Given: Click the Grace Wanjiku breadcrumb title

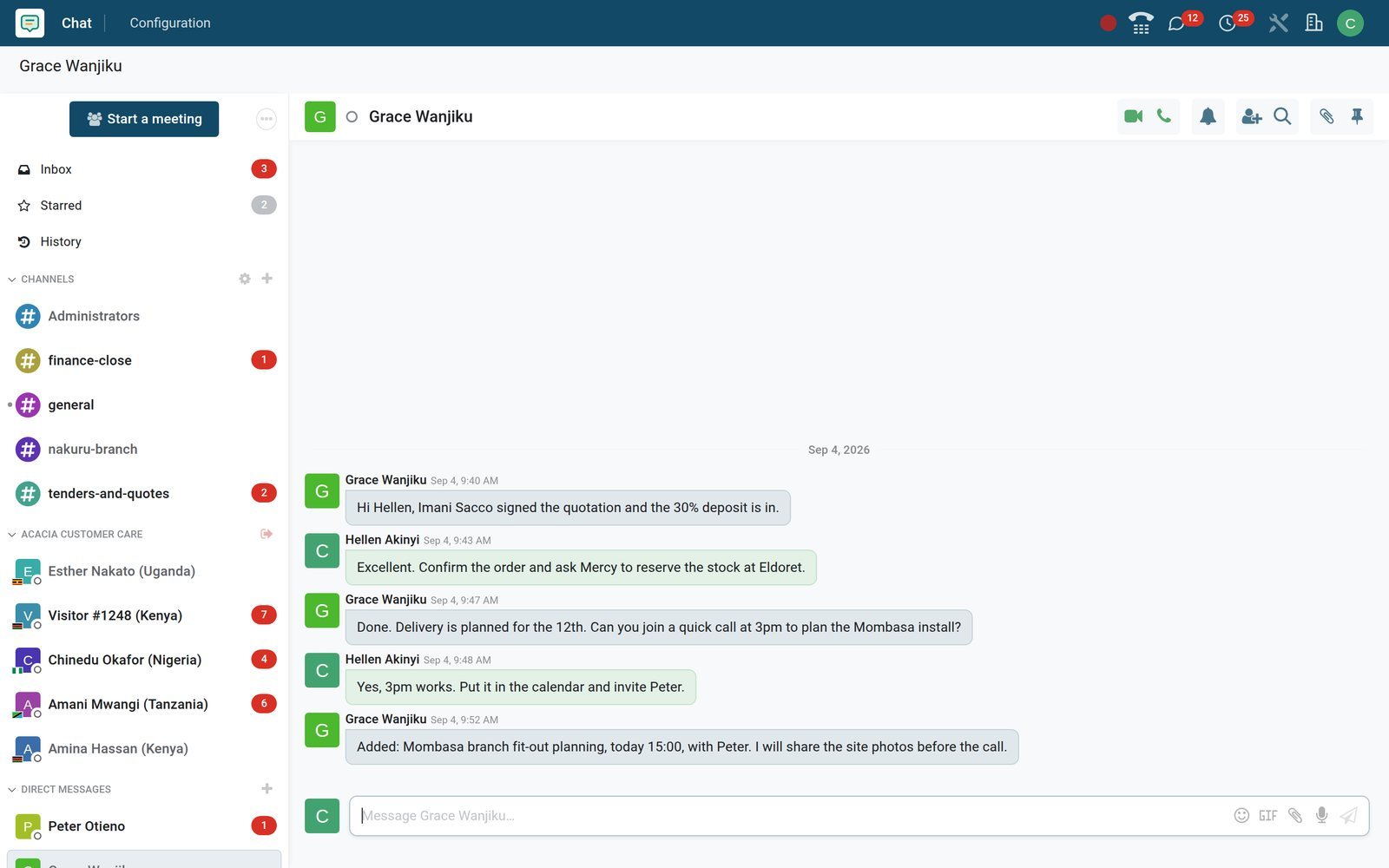Looking at the screenshot, I should (x=70, y=66).
